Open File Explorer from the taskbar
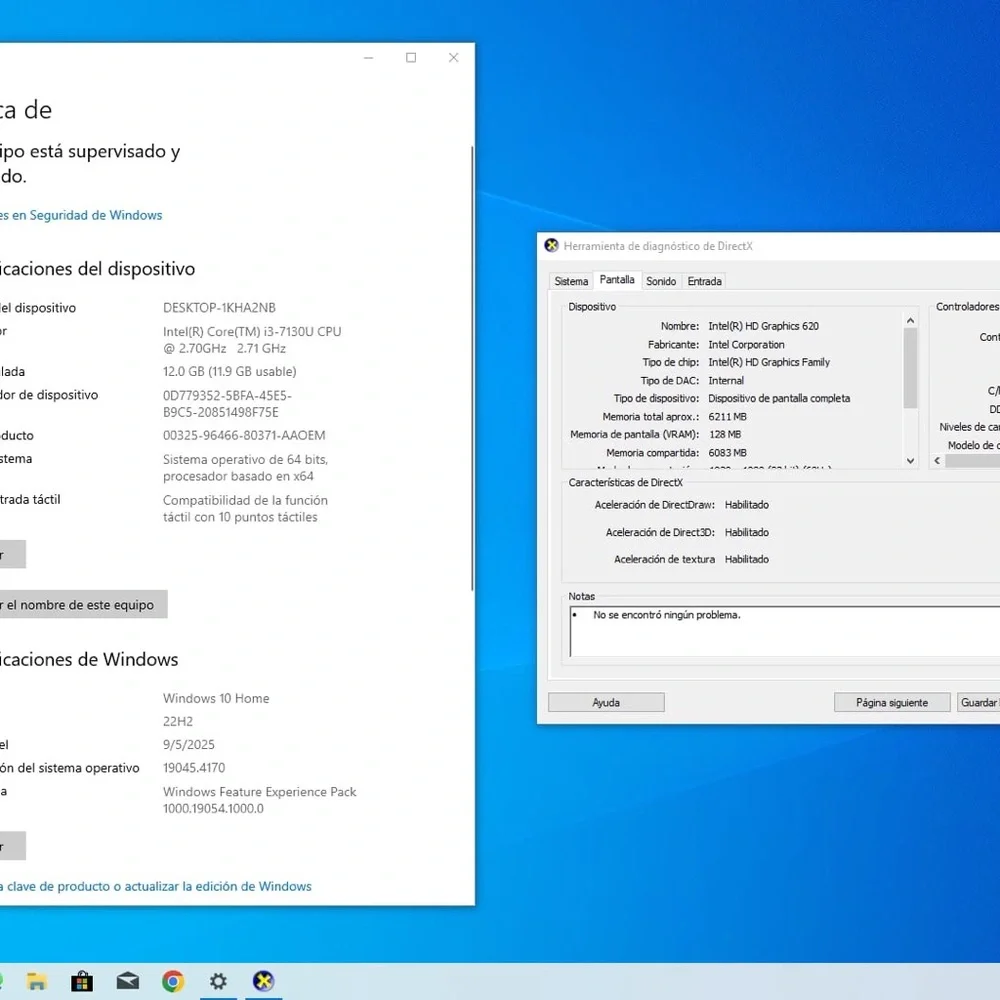This screenshot has height=1000, width=1000. coord(37,981)
